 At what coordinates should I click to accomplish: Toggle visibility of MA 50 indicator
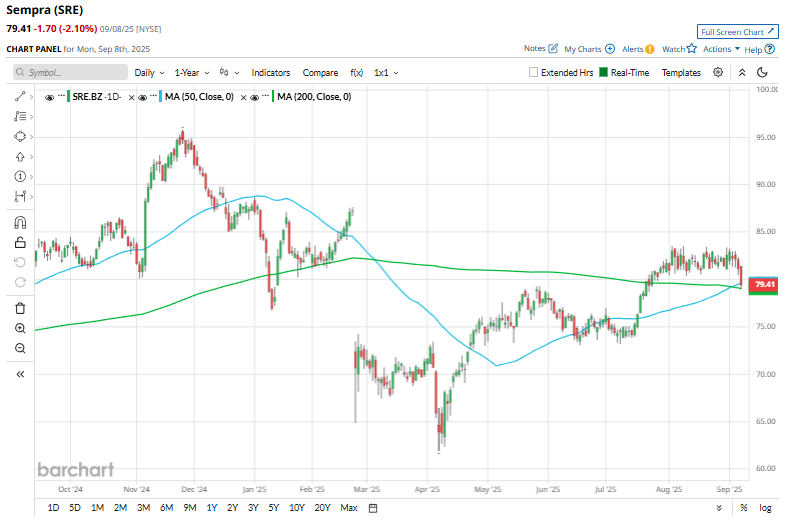(x=143, y=97)
